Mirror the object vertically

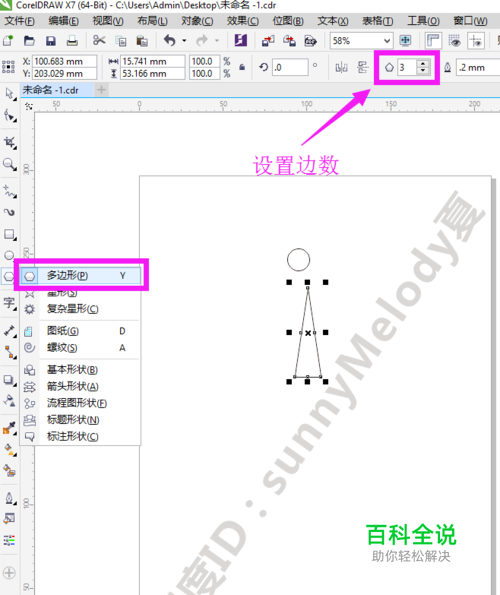(x=363, y=68)
